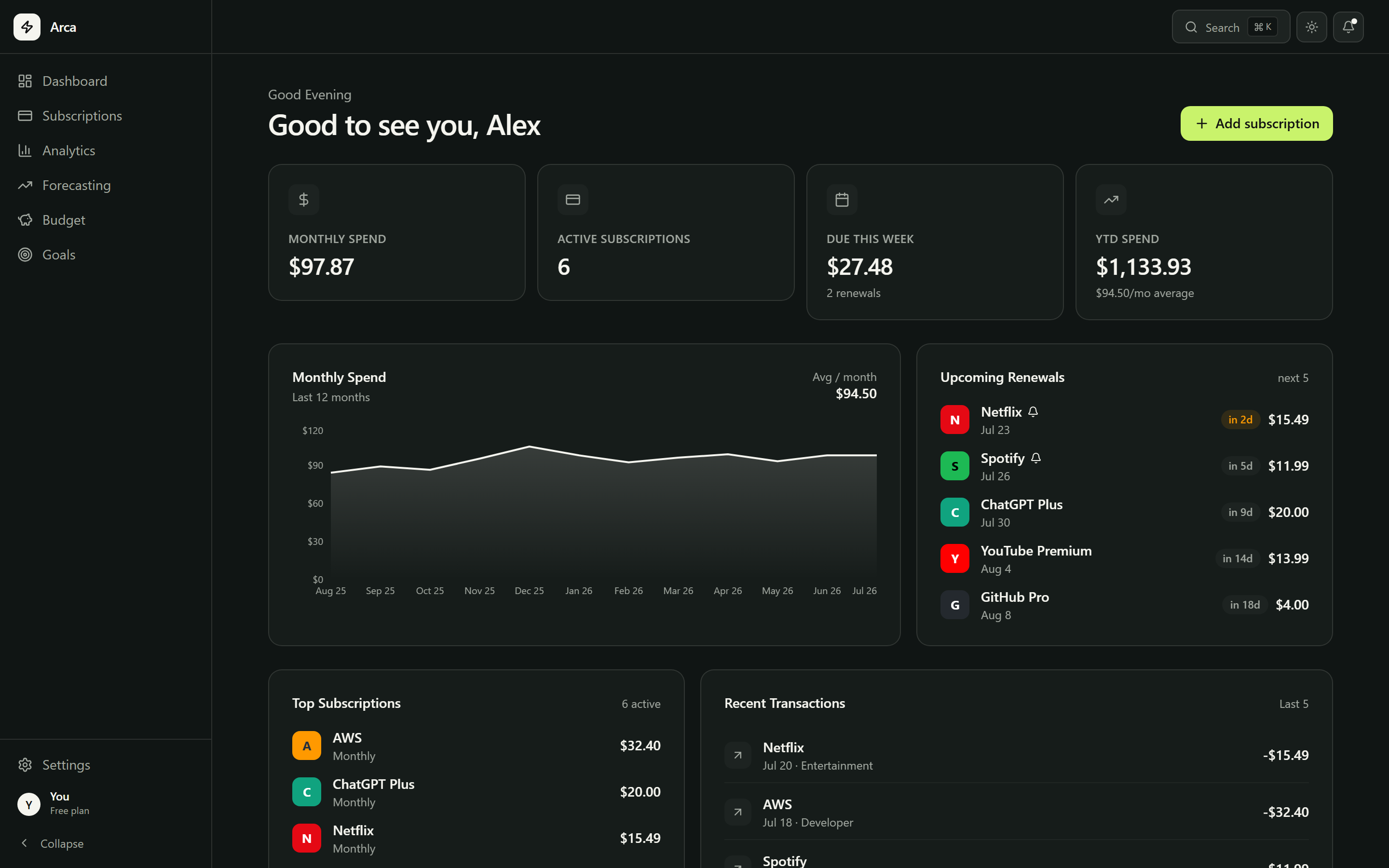Click the trending icon on YTD Spend card

[1111, 200]
